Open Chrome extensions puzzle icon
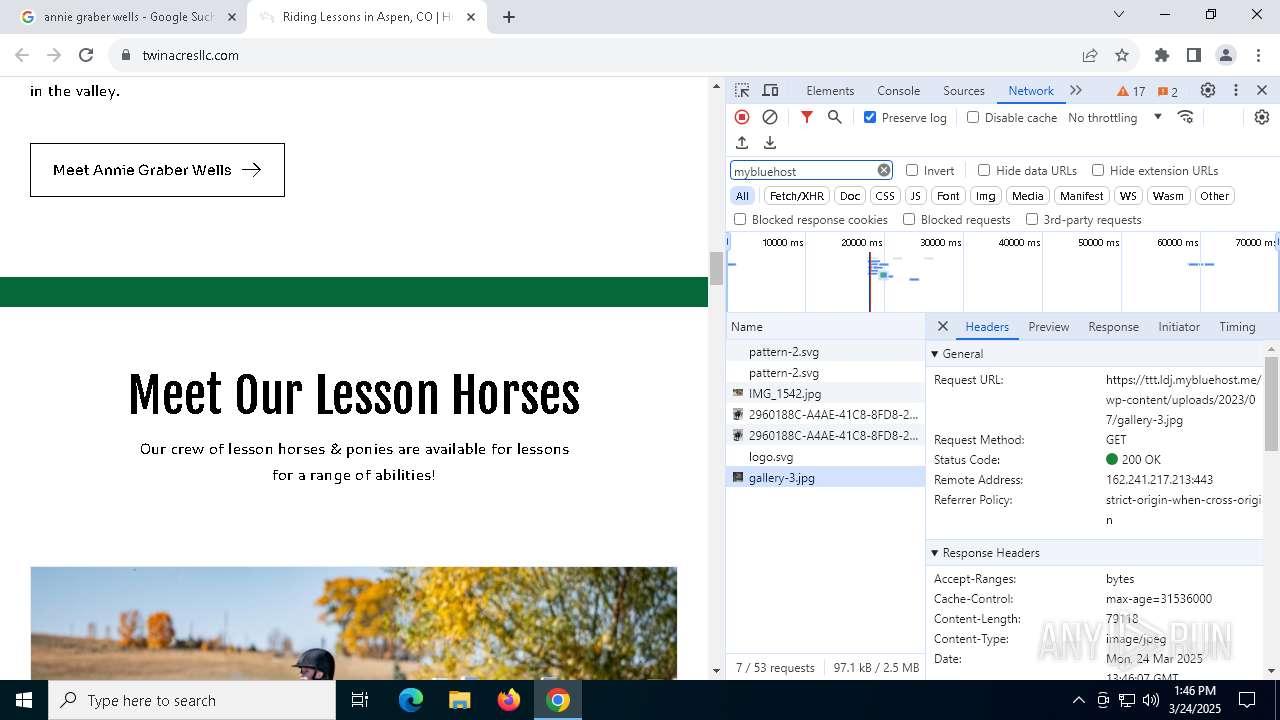Viewport: 1280px width, 720px height. pos(1162,55)
